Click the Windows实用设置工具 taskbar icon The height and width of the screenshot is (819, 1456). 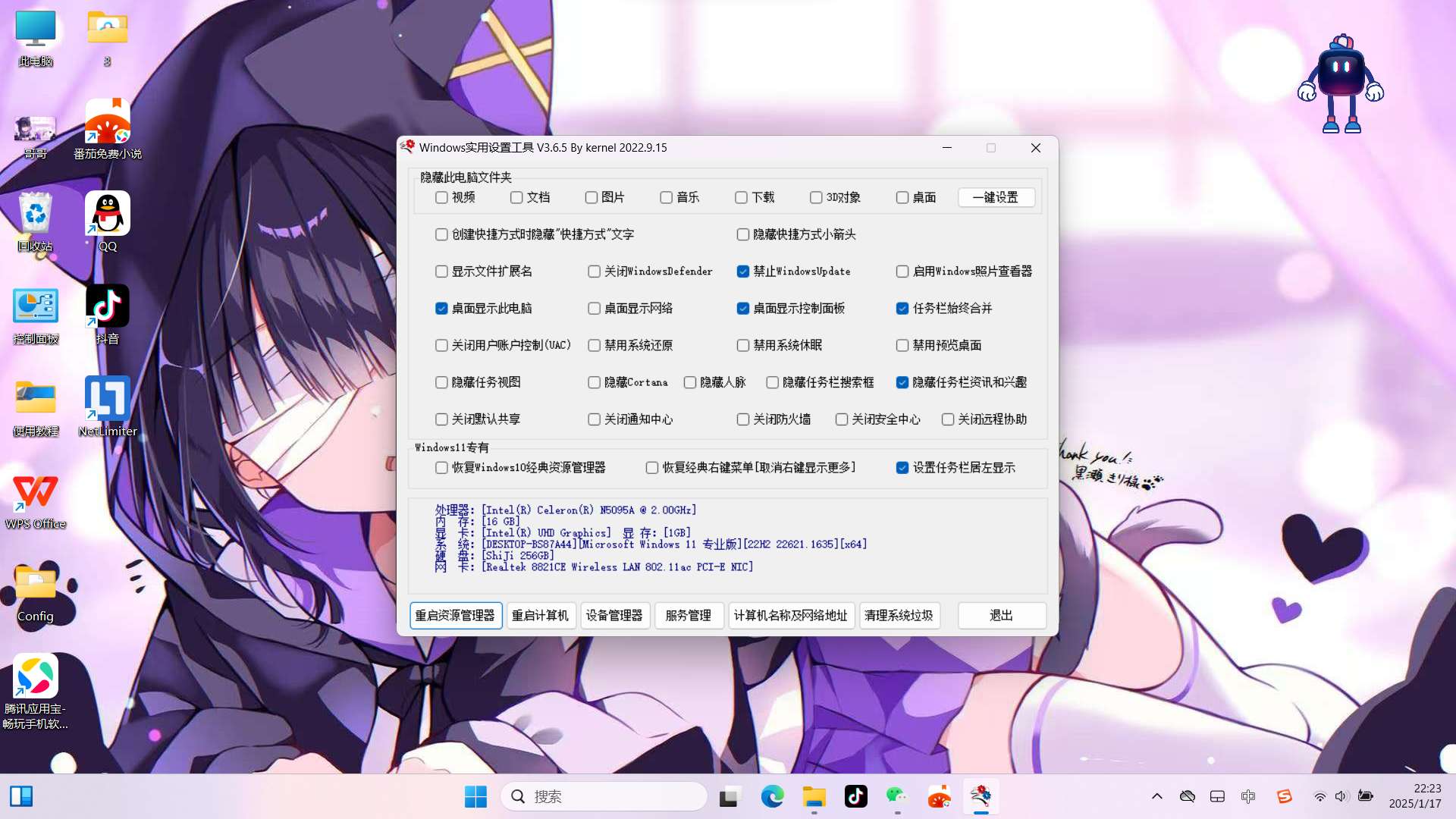pyautogui.click(x=981, y=796)
